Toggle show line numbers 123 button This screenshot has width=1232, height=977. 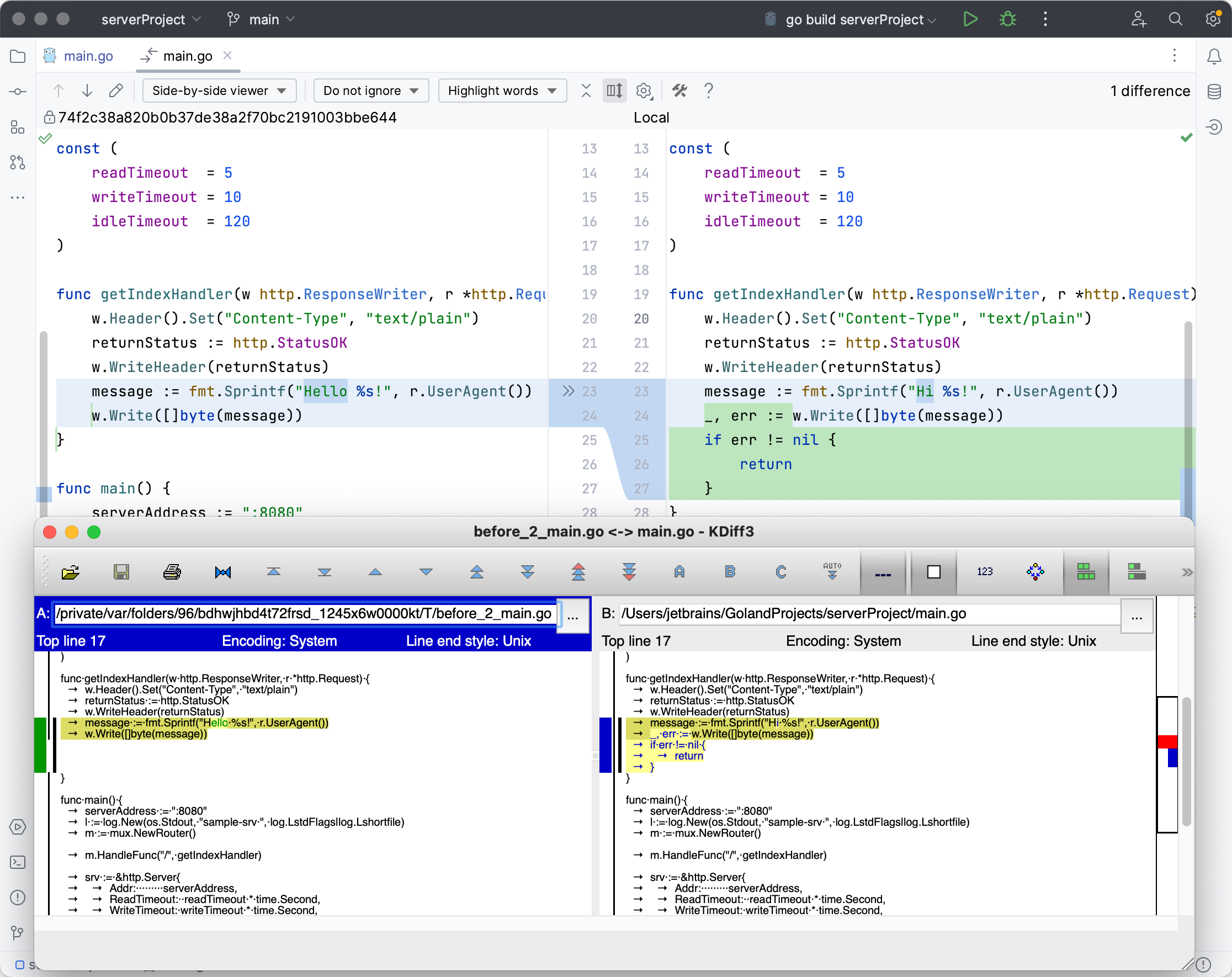coord(985,572)
